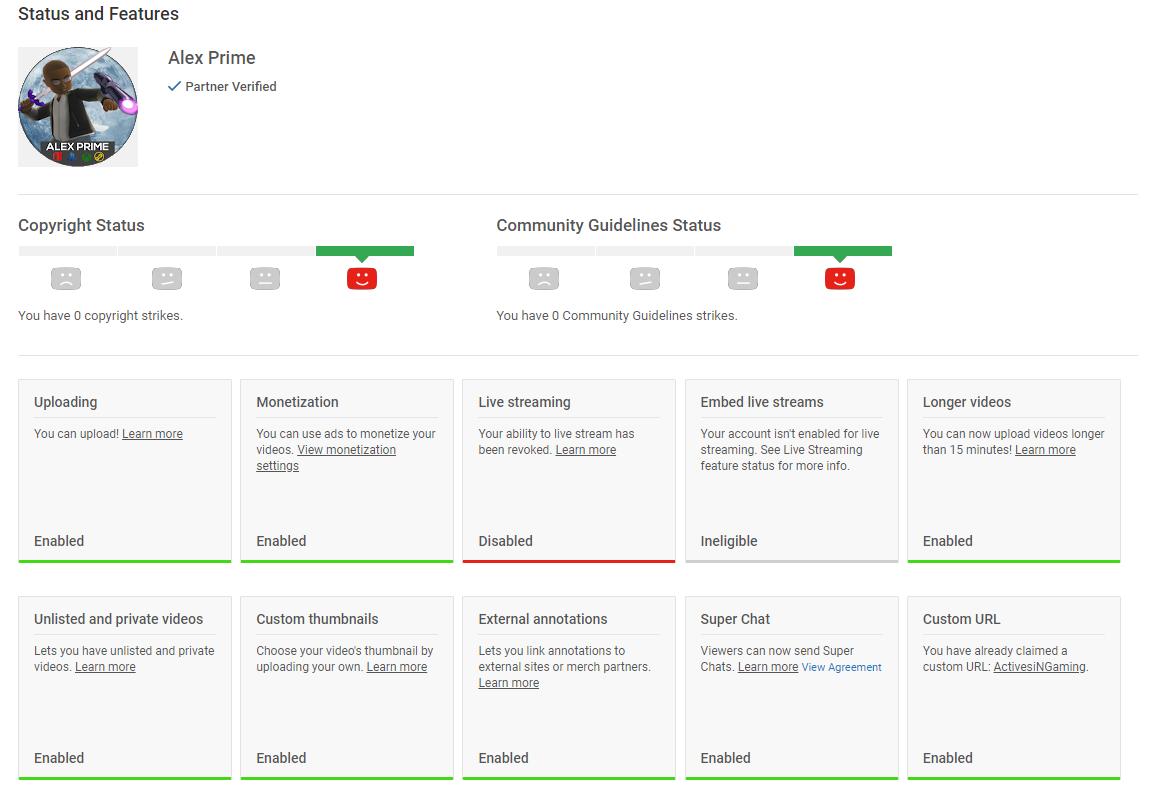Click the Status and Features heading

pyautogui.click(x=98, y=14)
